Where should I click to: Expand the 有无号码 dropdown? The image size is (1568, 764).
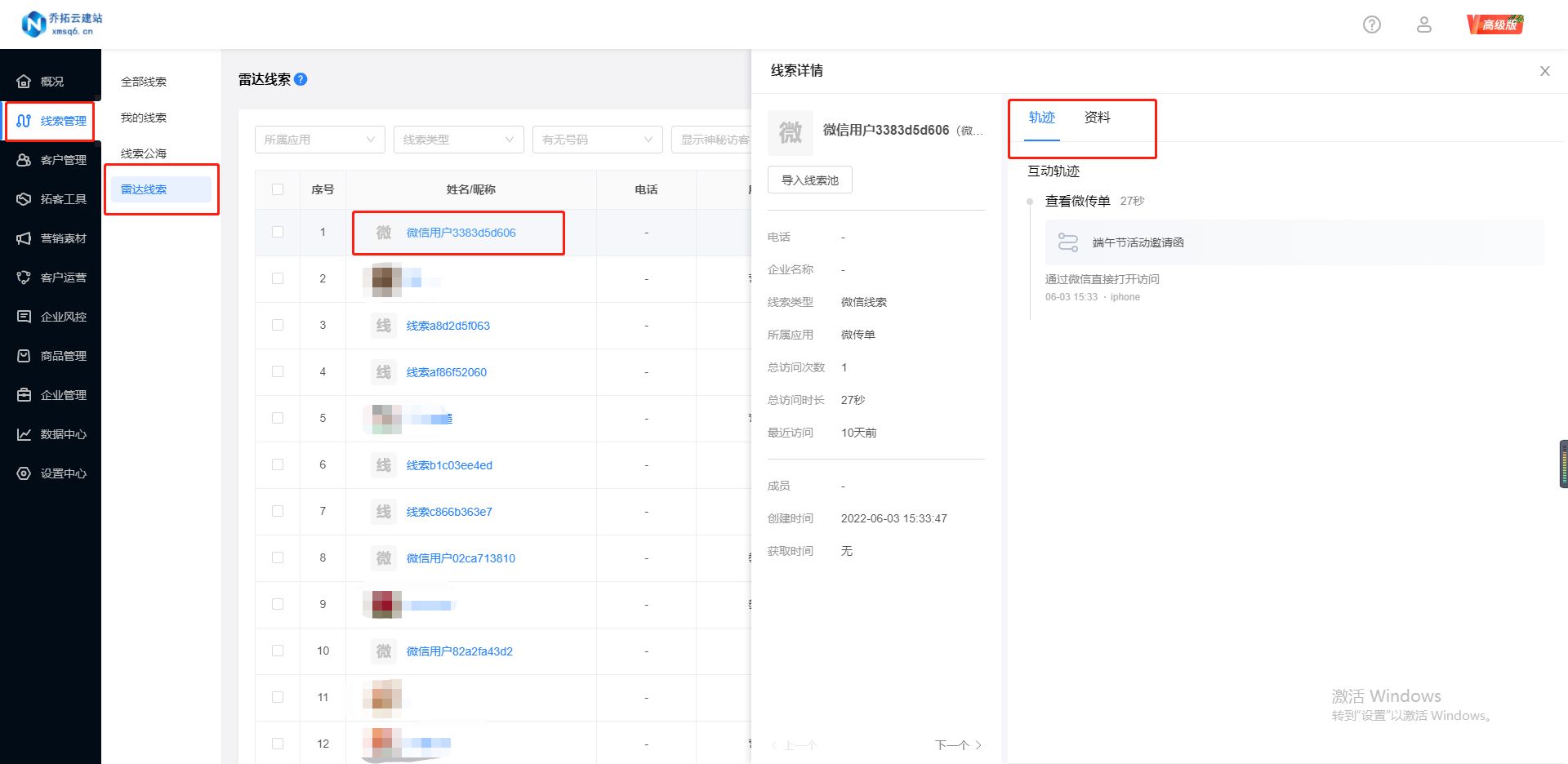tap(598, 140)
